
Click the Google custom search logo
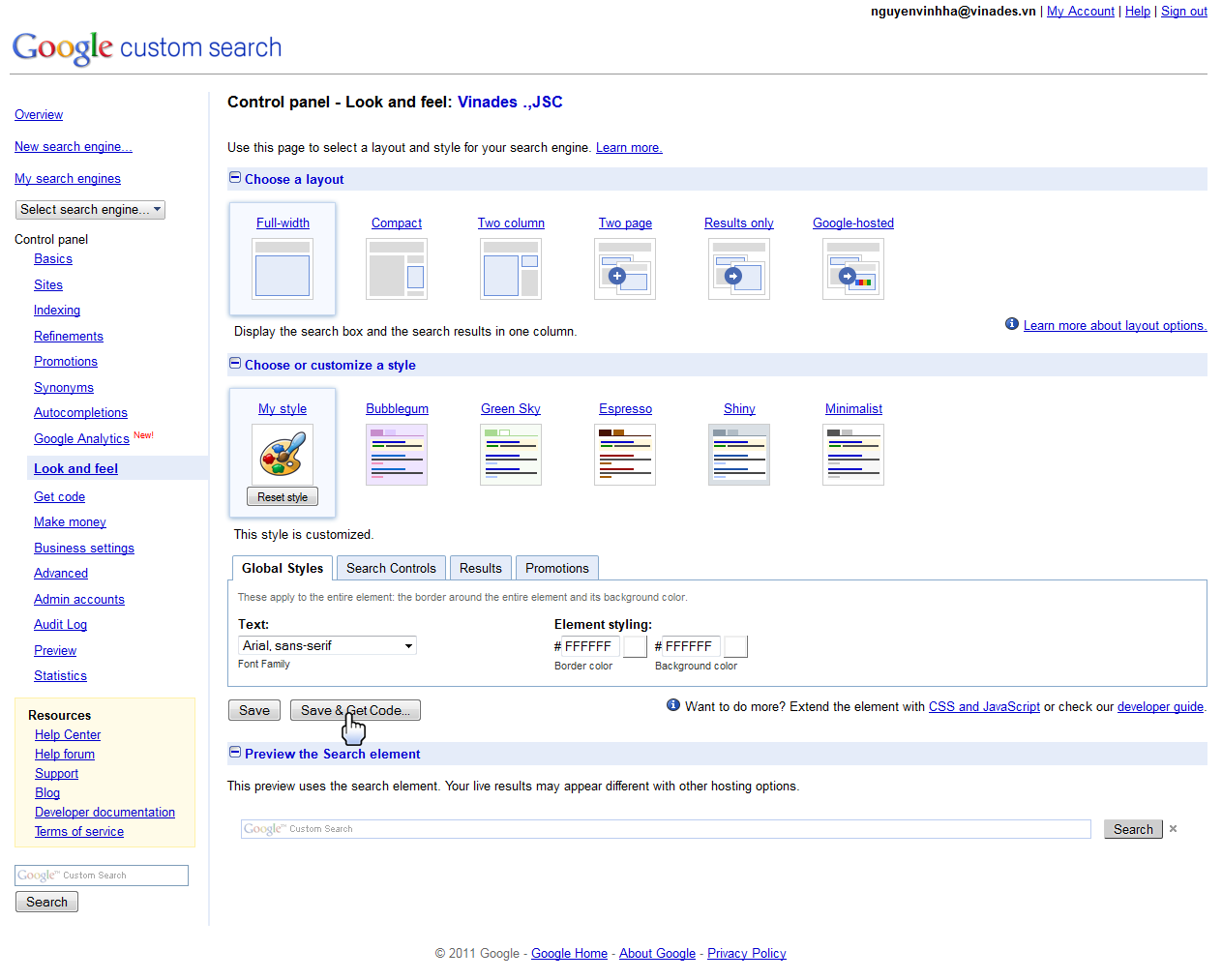pyautogui.click(x=147, y=47)
